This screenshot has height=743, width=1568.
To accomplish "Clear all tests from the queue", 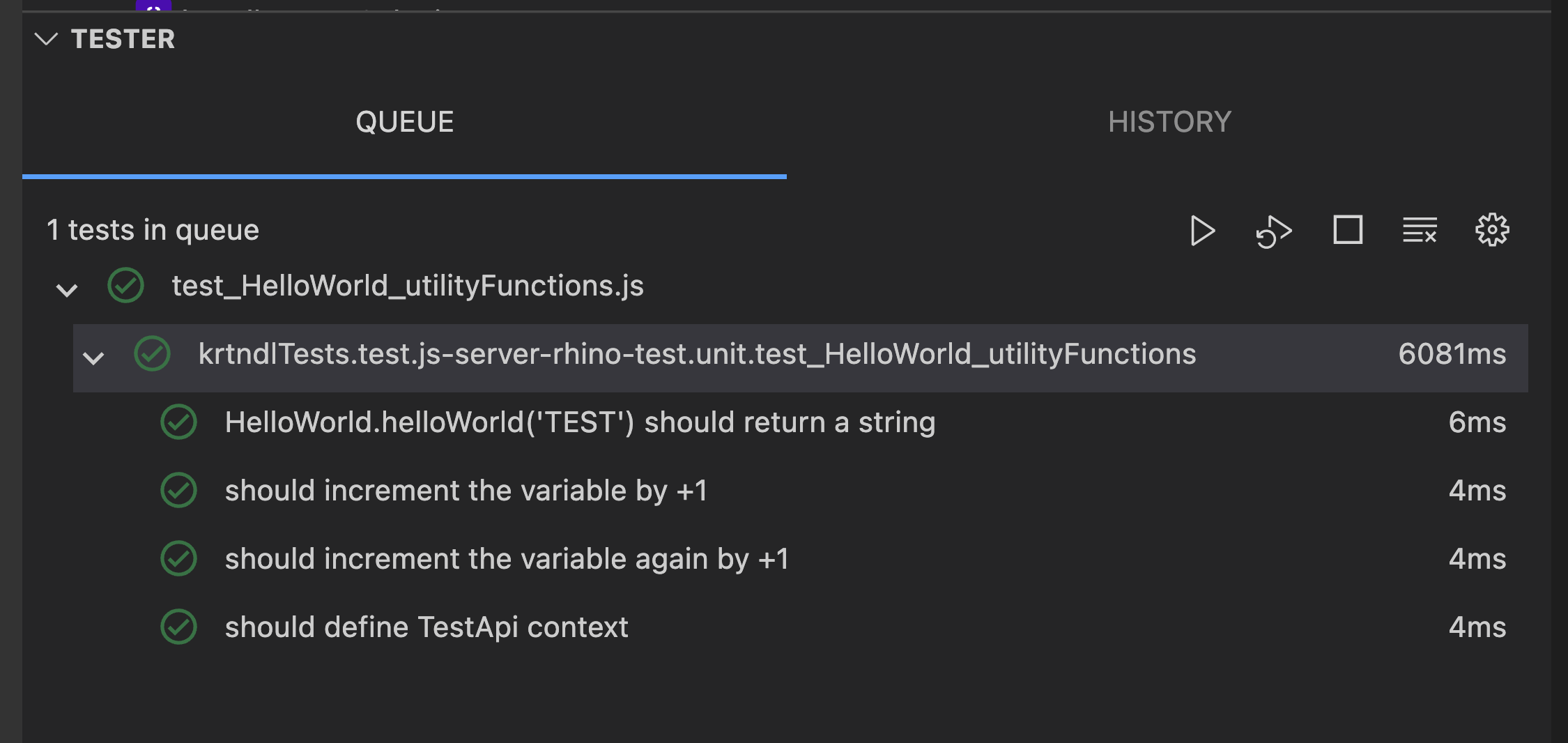I will (1420, 231).
